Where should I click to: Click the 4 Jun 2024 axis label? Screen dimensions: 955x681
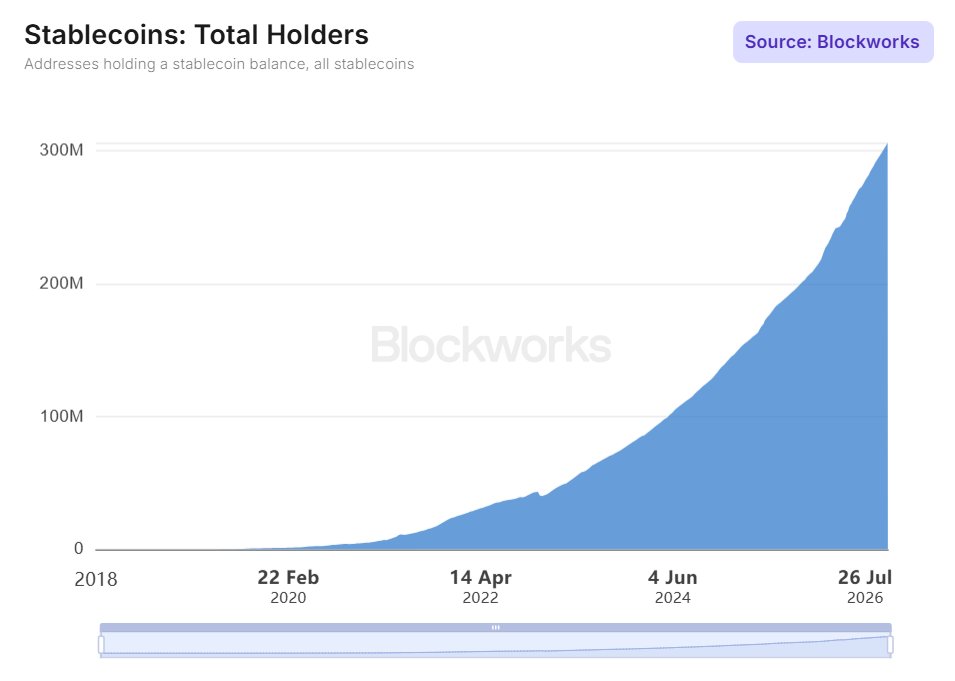pyautogui.click(x=673, y=587)
